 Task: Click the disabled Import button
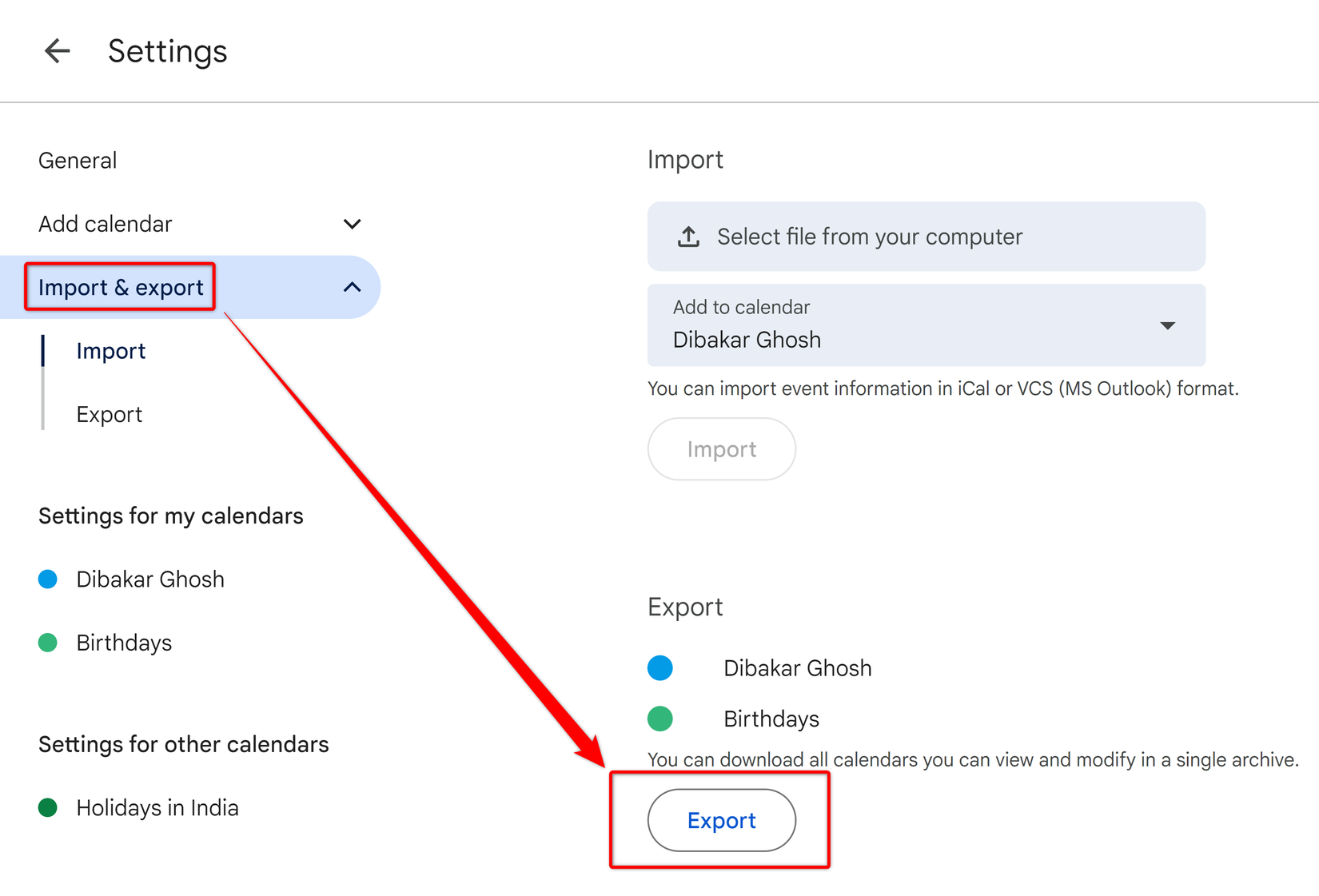[x=721, y=448]
